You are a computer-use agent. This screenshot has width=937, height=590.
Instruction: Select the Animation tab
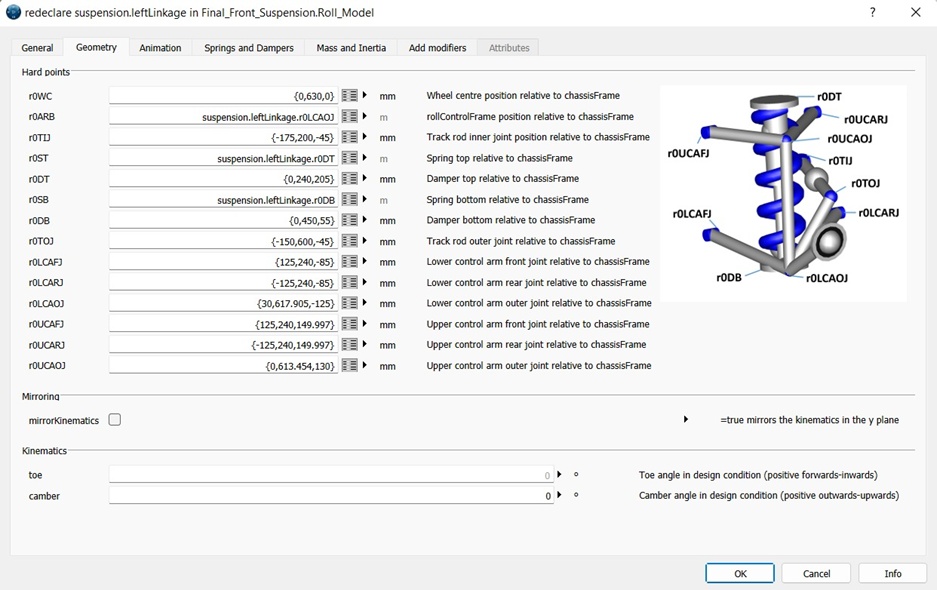160,48
